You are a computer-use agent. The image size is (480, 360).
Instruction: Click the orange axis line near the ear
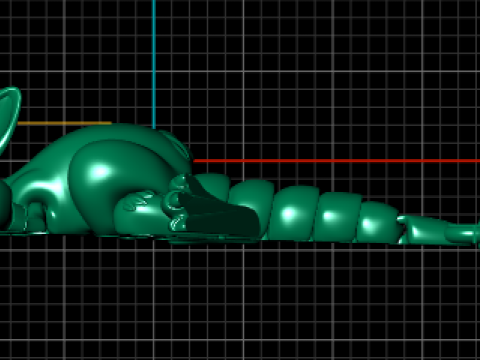[x=64, y=123]
